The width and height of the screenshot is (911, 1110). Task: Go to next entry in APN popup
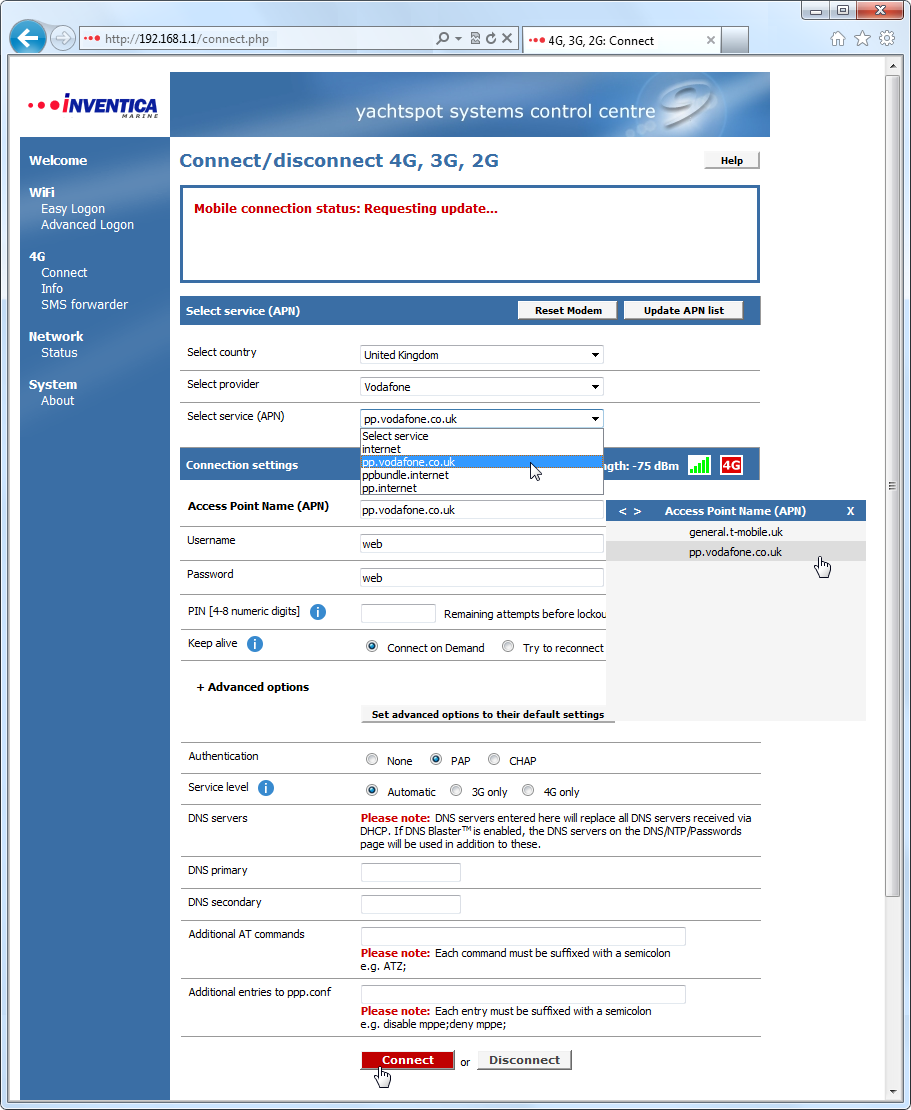(638, 511)
